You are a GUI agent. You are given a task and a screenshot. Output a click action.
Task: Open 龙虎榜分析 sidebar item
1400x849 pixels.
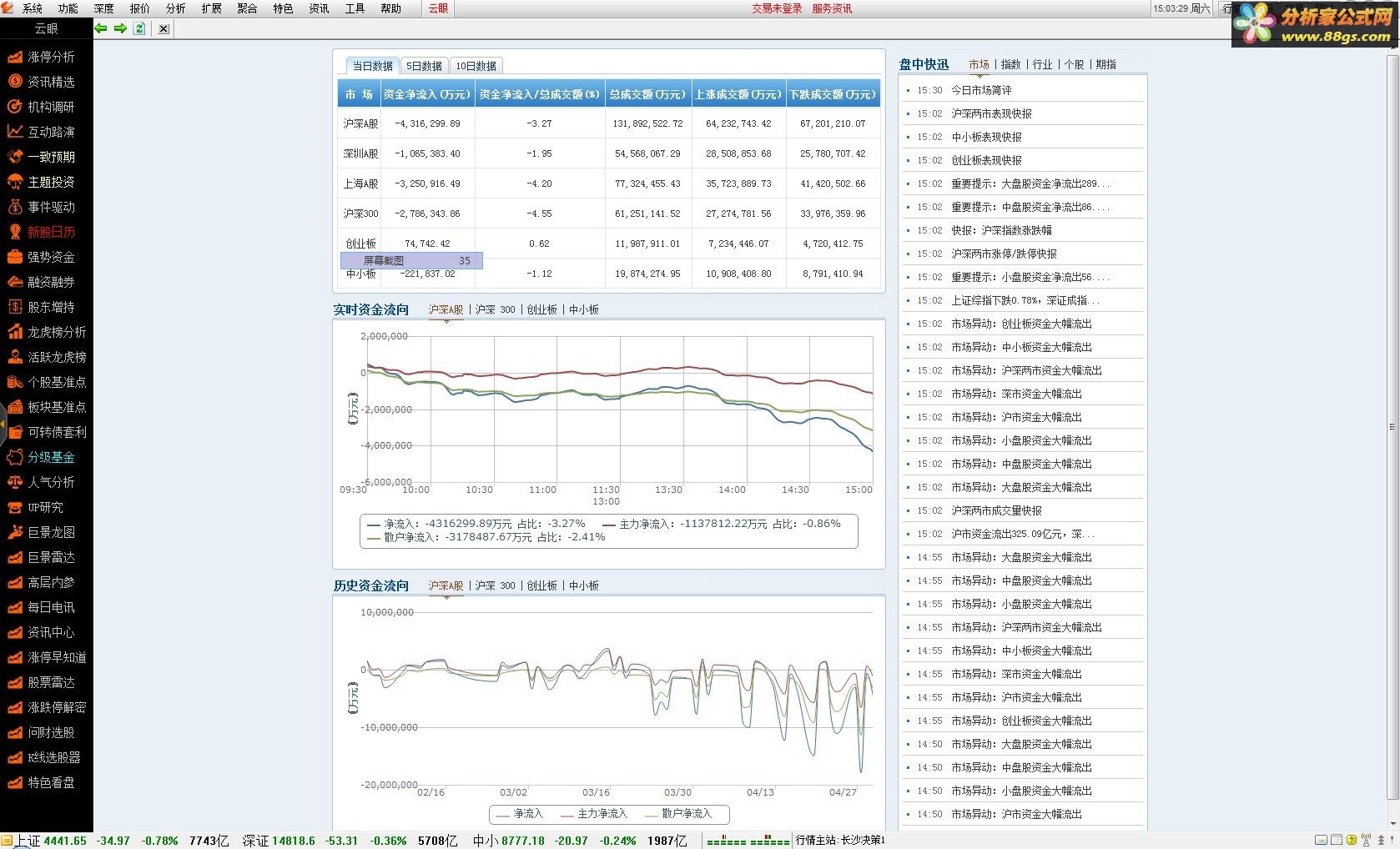click(47, 332)
